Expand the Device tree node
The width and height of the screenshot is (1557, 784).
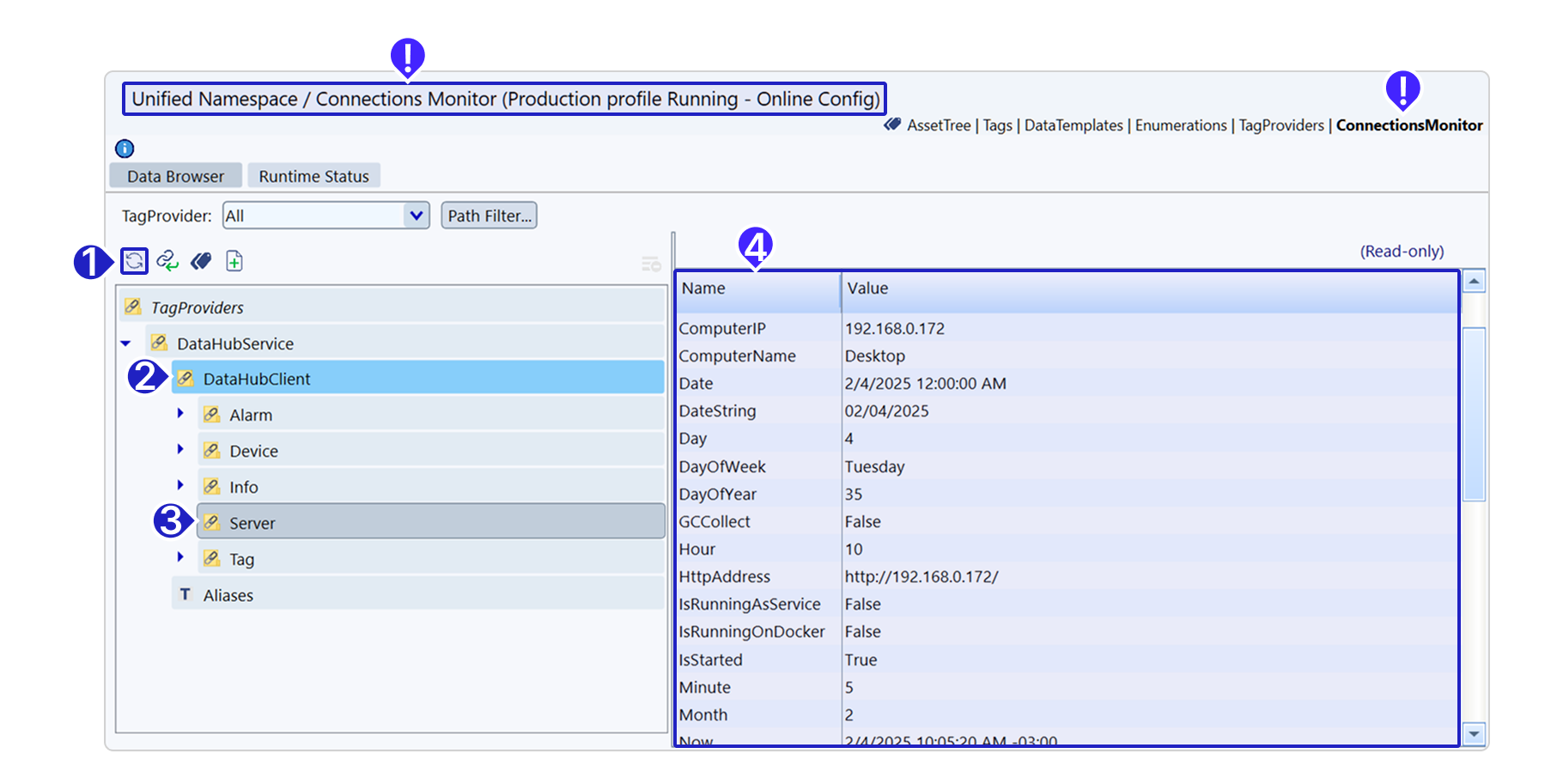coord(180,450)
